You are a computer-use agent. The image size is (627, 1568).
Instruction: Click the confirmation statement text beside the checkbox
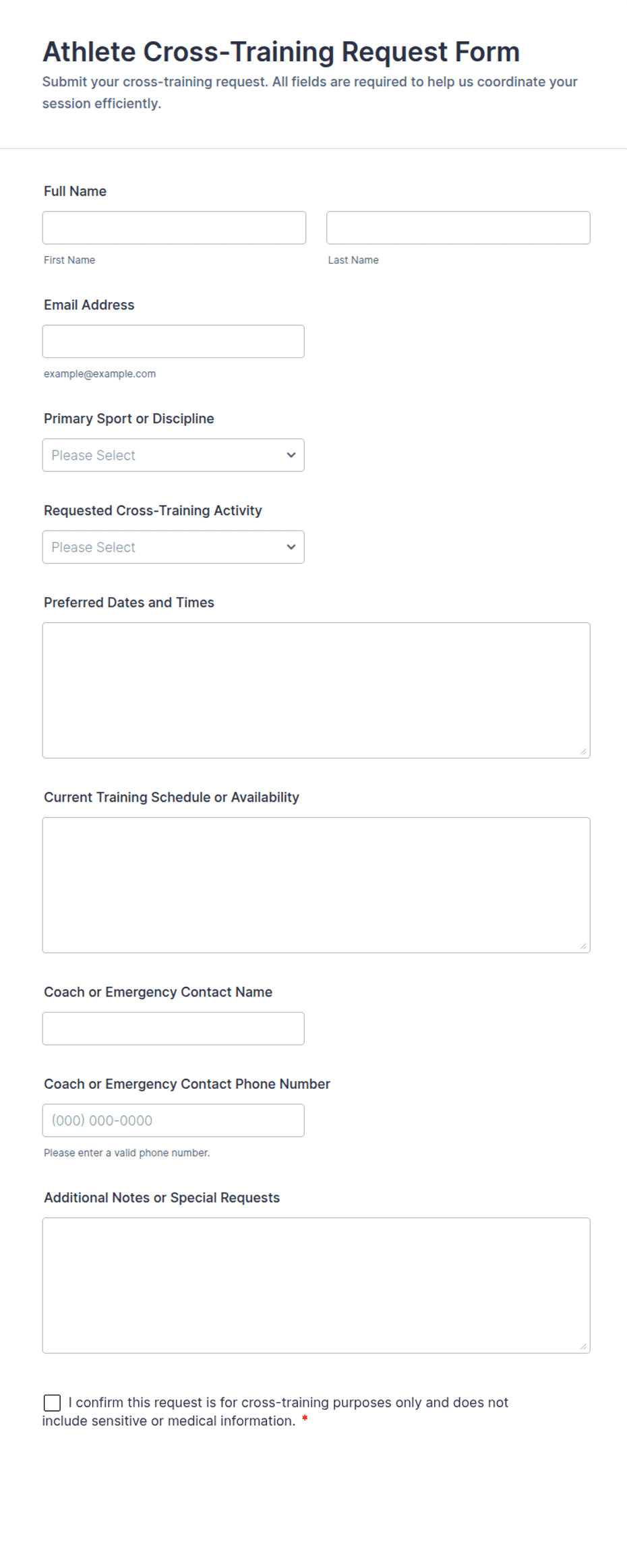pos(275,1412)
